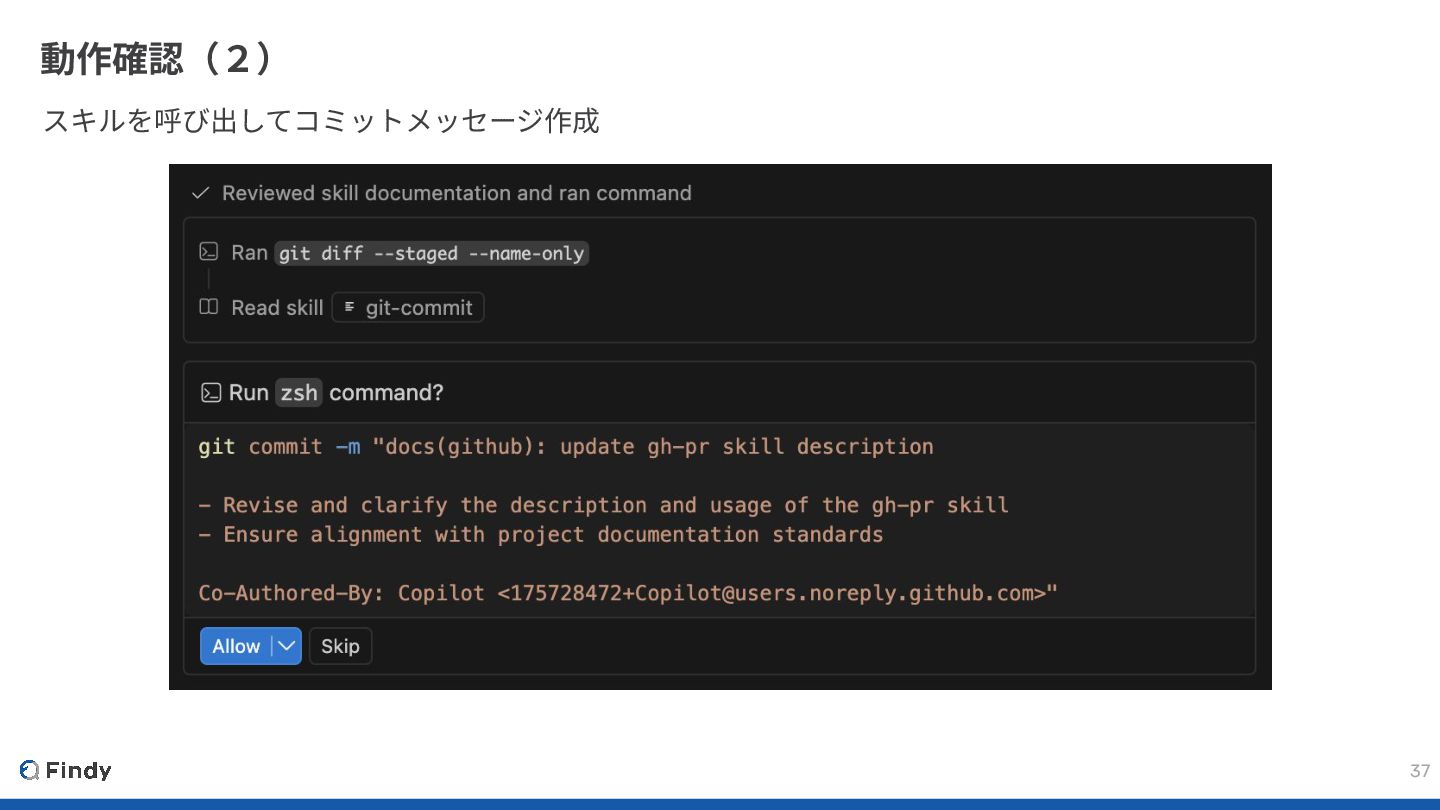Click the Co-Authored-By Copilot line

click(627, 593)
